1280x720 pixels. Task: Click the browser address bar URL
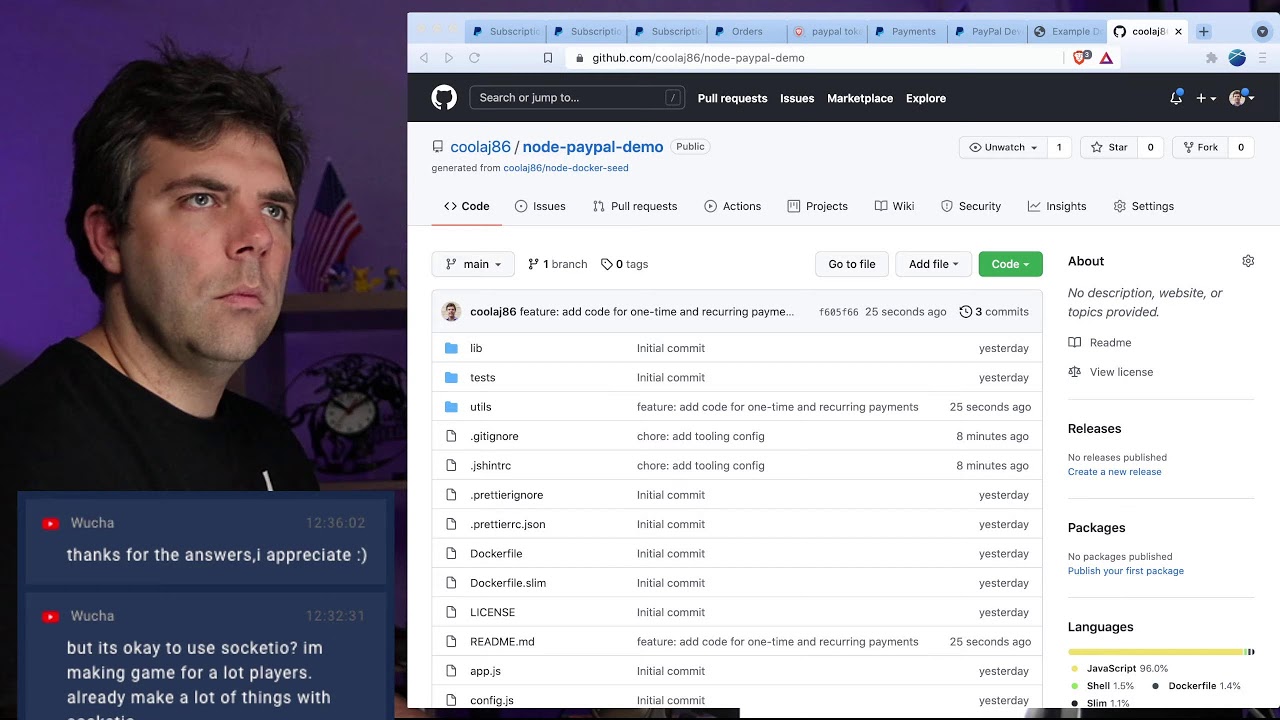point(698,58)
